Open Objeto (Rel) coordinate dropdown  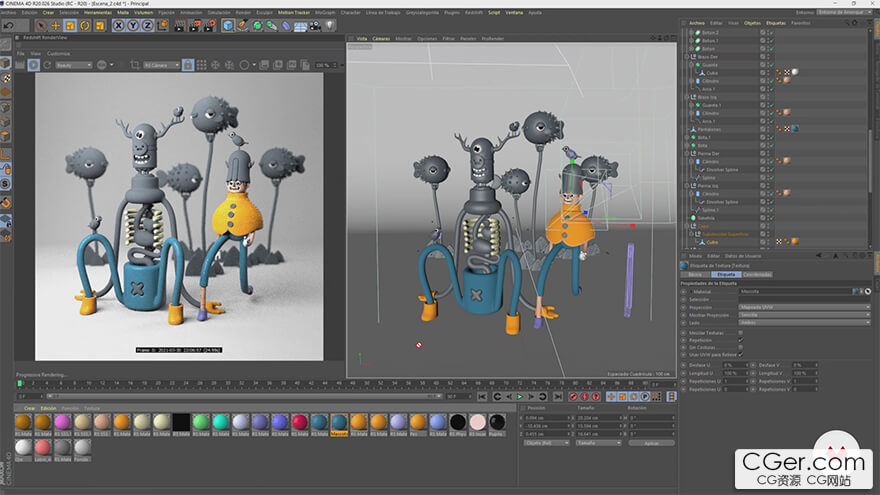click(547, 443)
